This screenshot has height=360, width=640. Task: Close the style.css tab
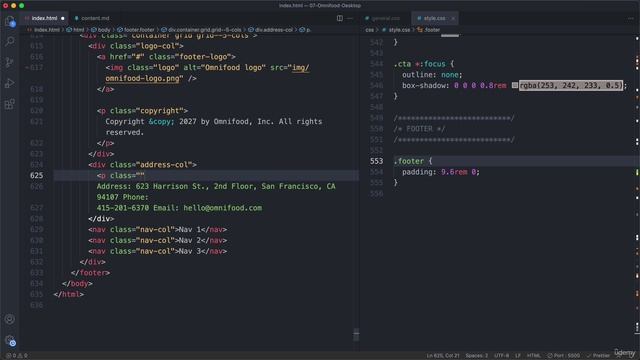[x=453, y=18]
